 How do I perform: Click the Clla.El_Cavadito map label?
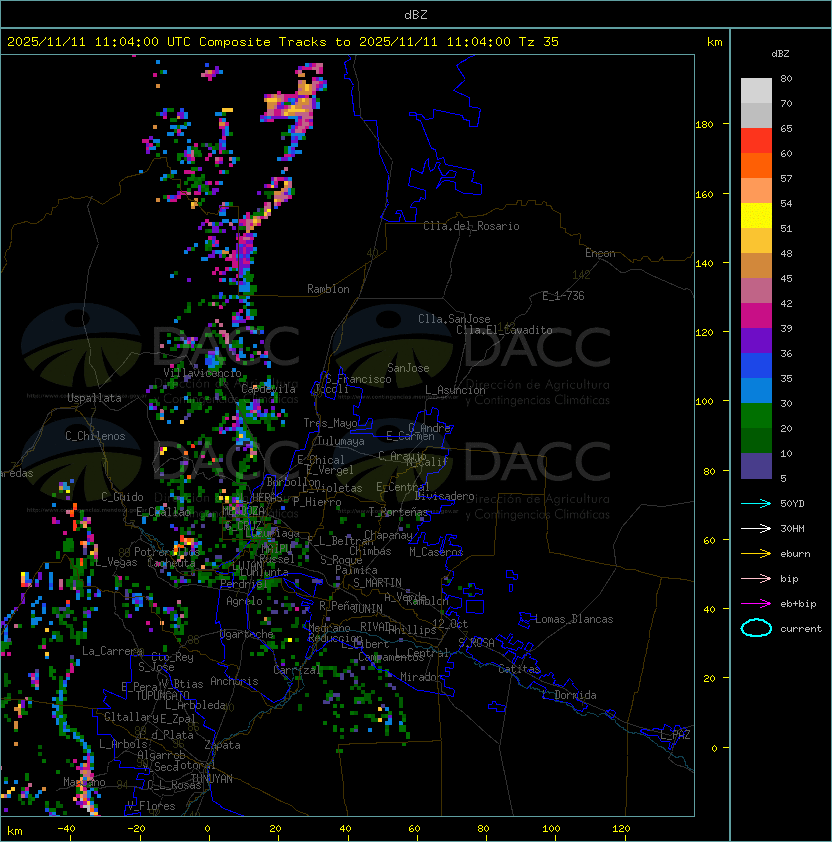[504, 330]
